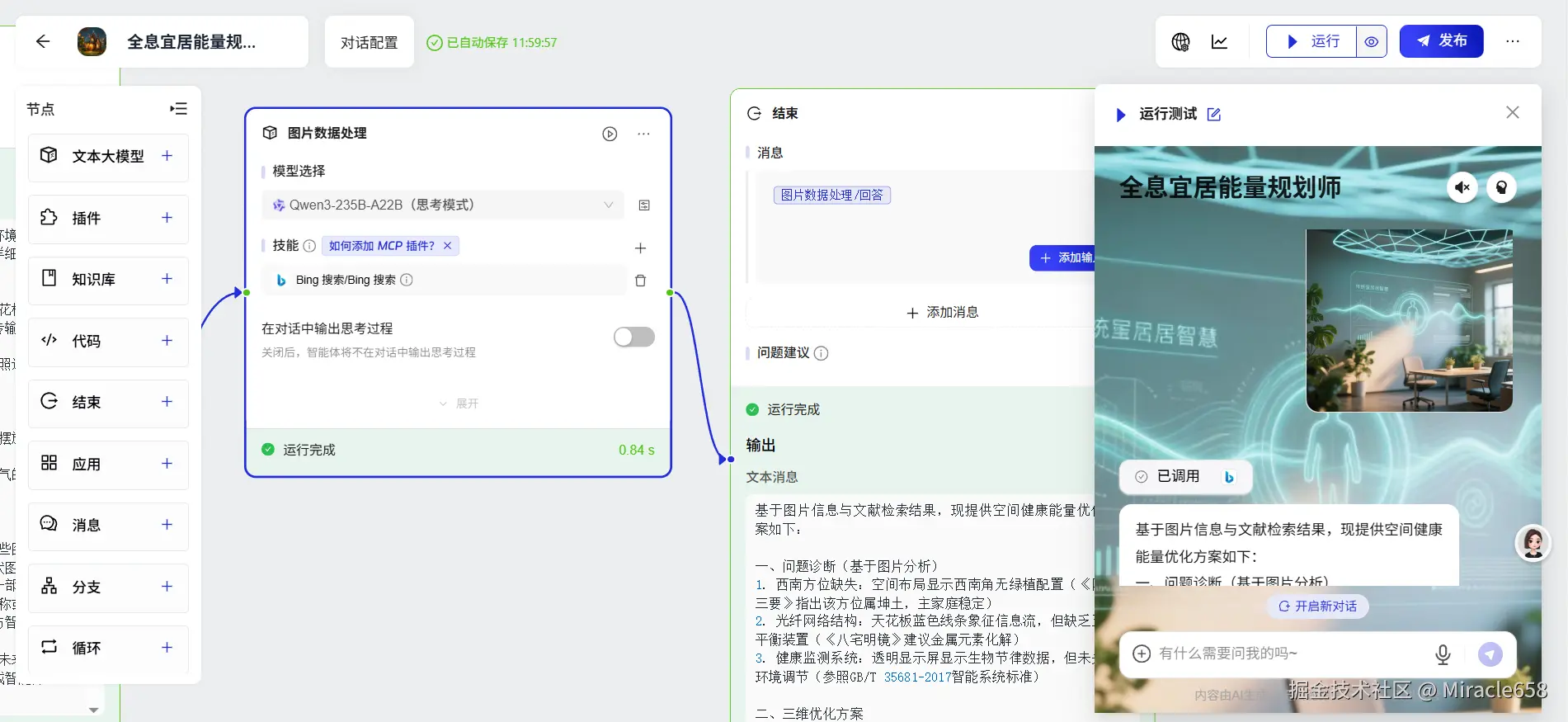The width and height of the screenshot is (1568, 722).
Task: Open the top-right more options menu
Action: point(1512,41)
